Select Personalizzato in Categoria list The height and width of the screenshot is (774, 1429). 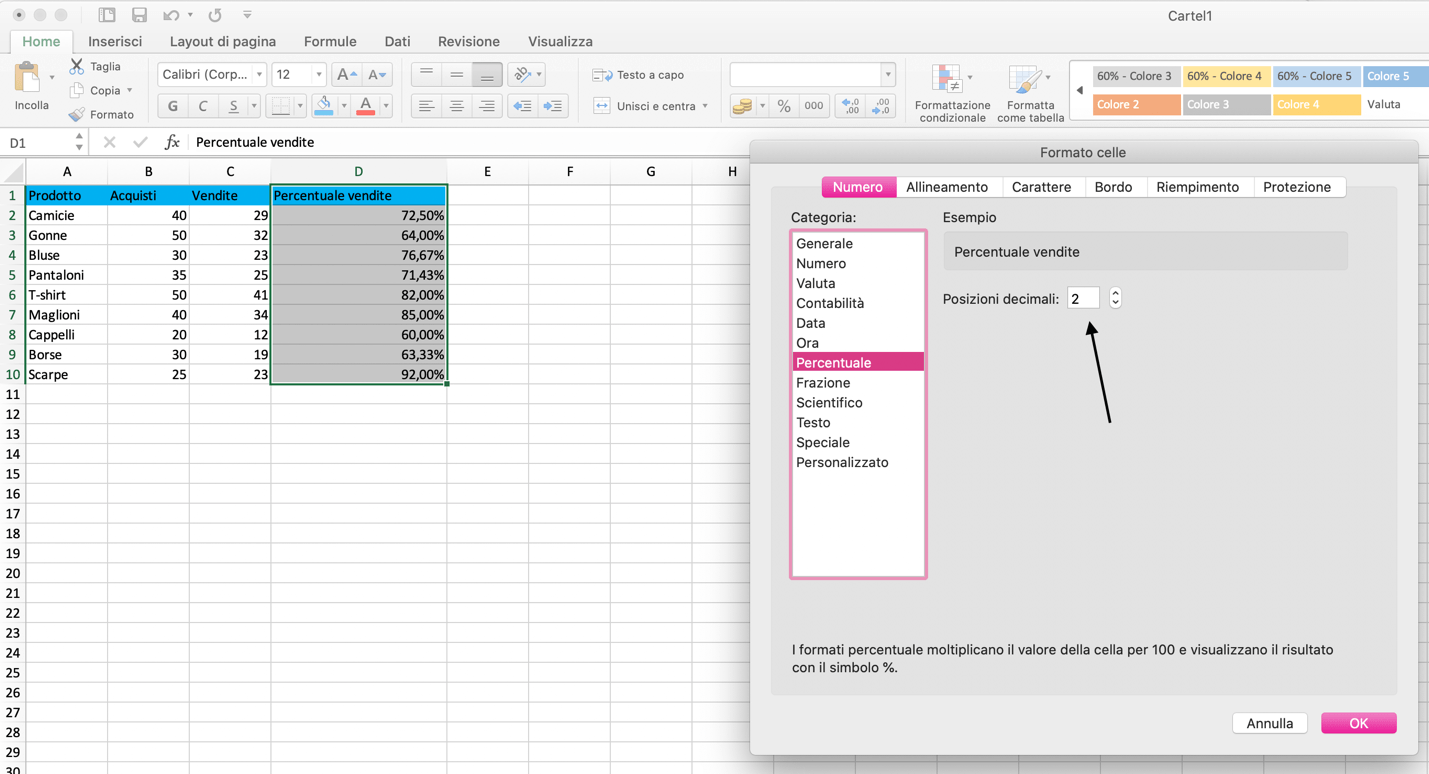tap(858, 462)
